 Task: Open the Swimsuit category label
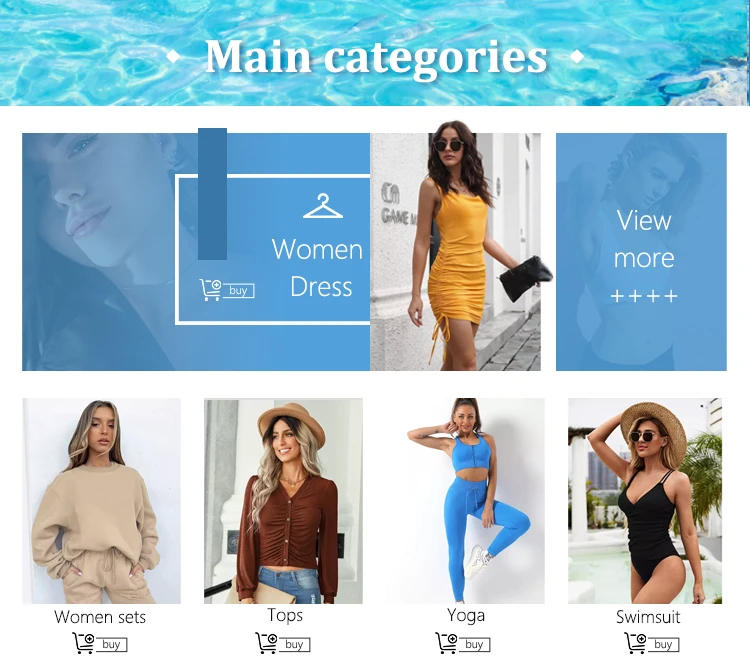[648, 617]
